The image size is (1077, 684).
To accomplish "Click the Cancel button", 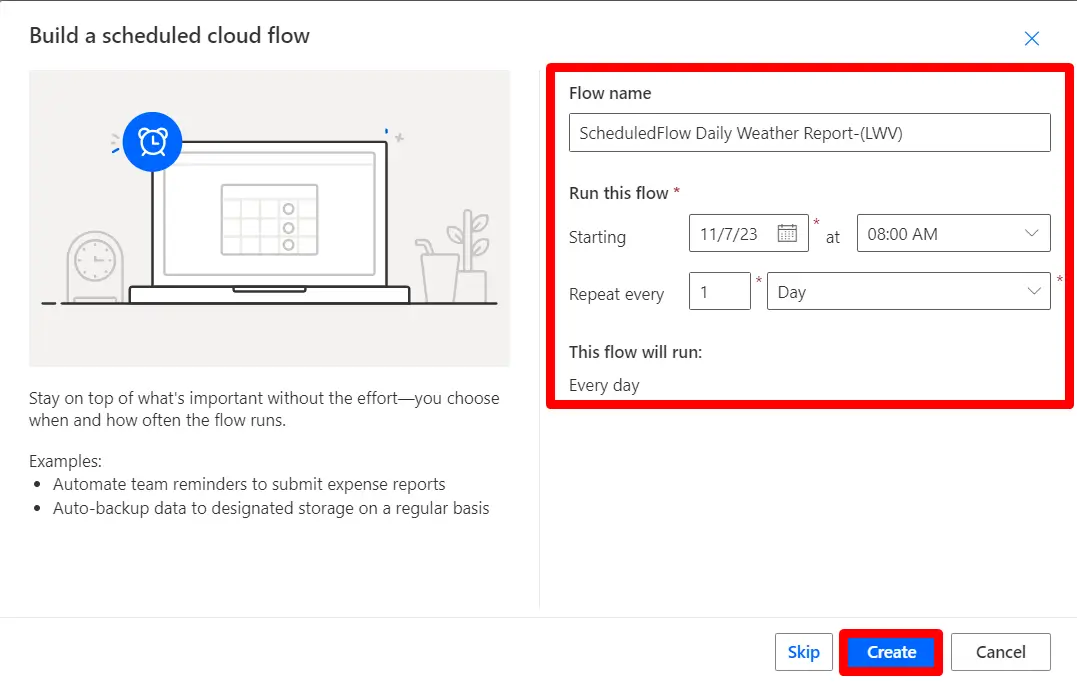I will coord(1000,652).
